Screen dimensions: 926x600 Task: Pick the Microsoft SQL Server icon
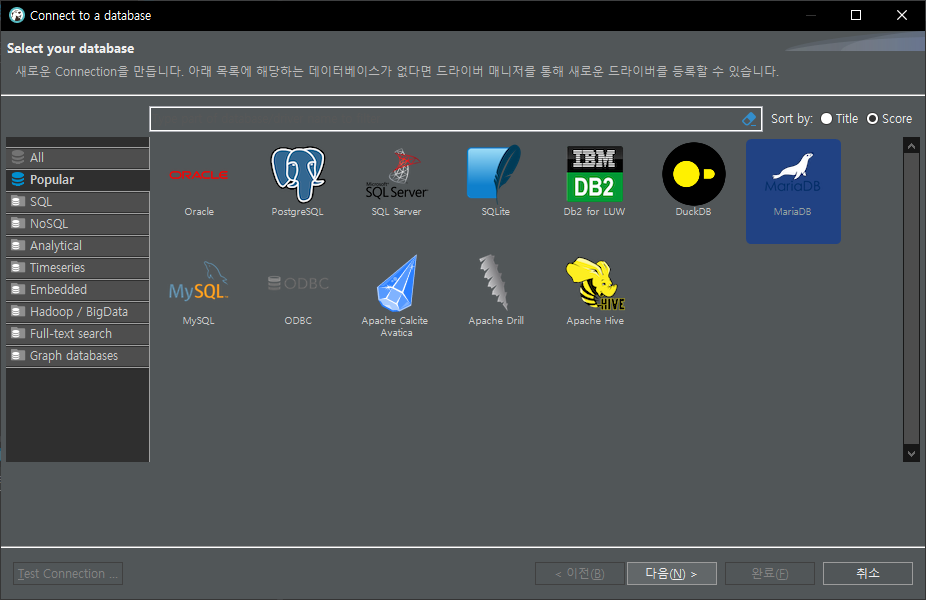tap(396, 174)
